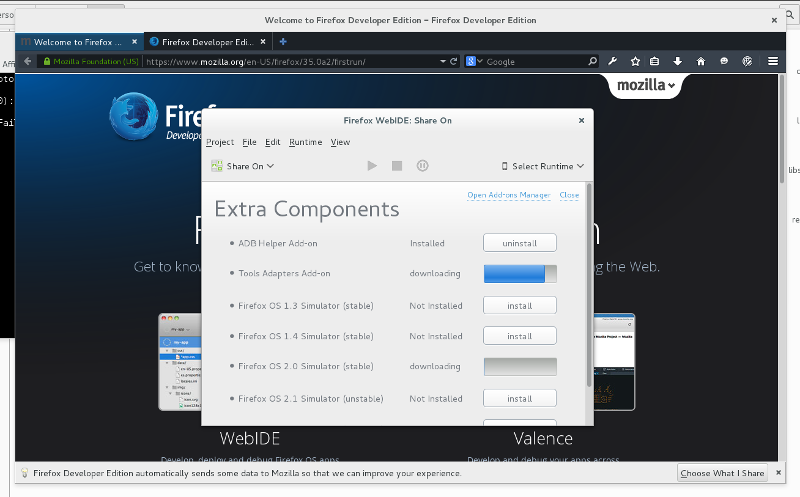Click the Valence screenshot thumbnail

point(615,362)
